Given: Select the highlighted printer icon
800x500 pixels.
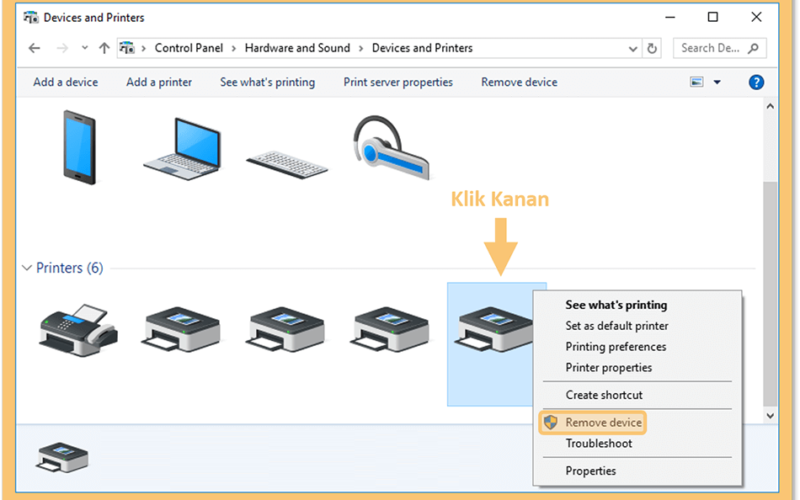Looking at the screenshot, I should point(493,329).
